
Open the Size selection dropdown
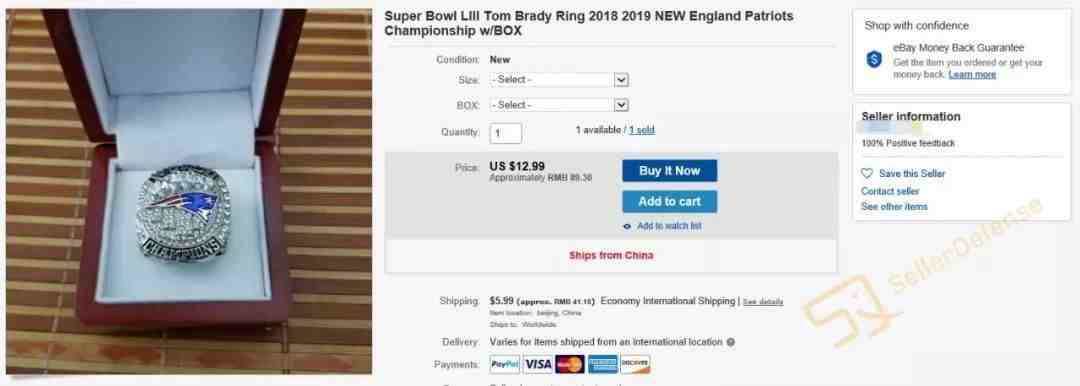click(559, 80)
